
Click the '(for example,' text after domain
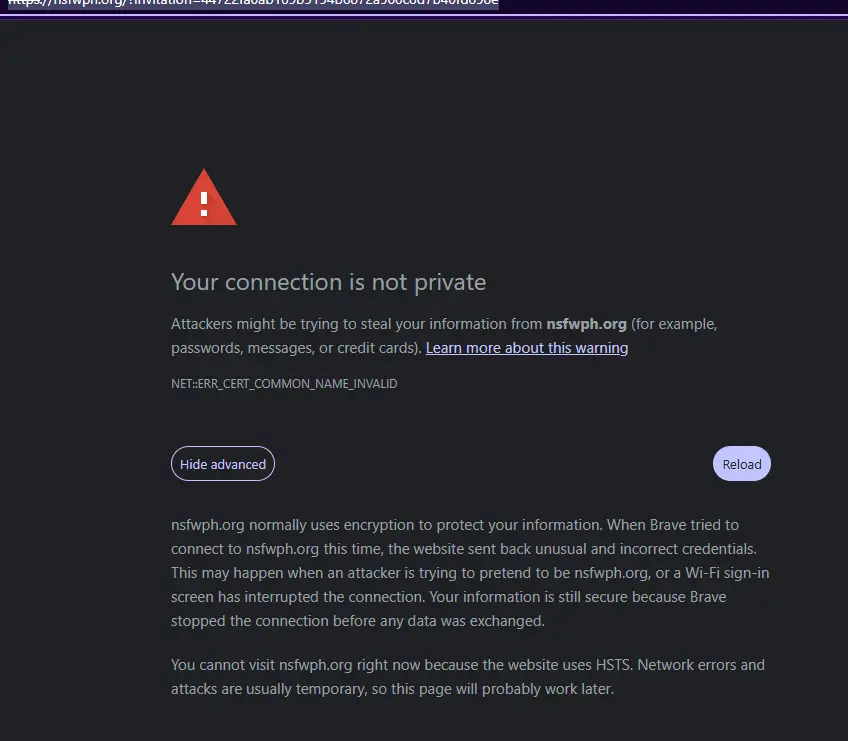(x=674, y=324)
